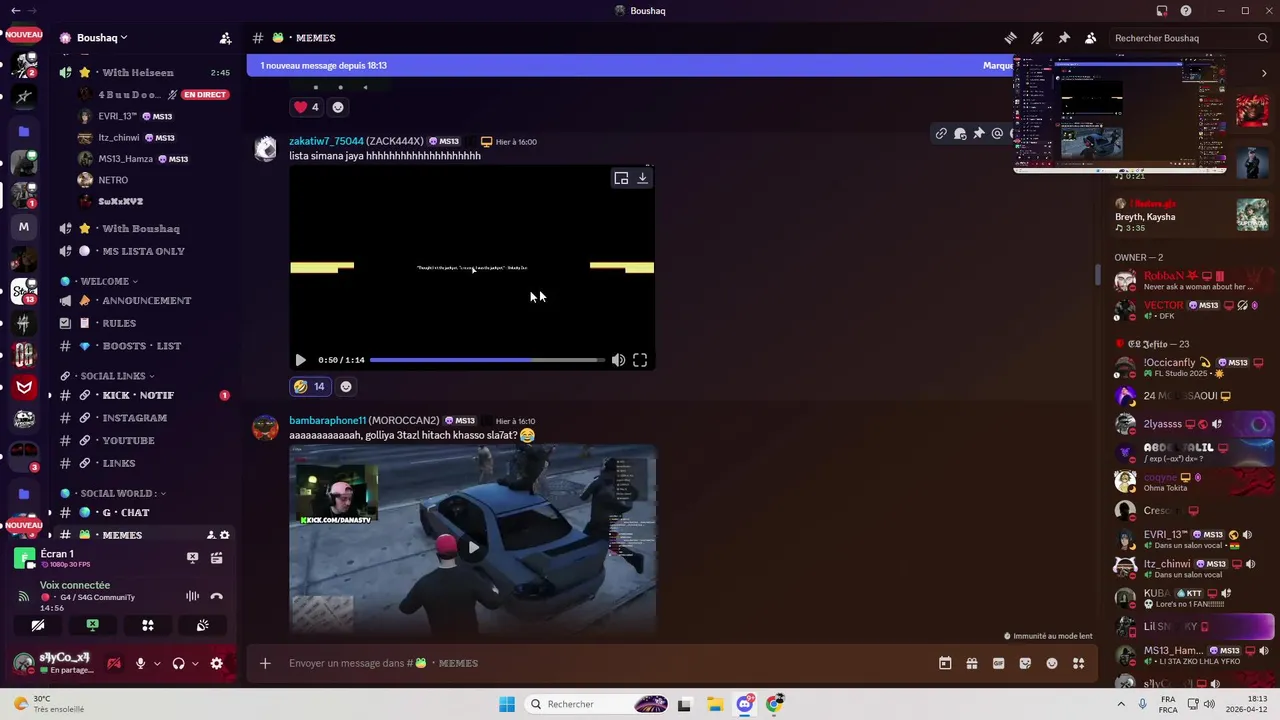This screenshot has height=720, width=1280.
Task: Open microphone input options chevron
Action: (157, 663)
